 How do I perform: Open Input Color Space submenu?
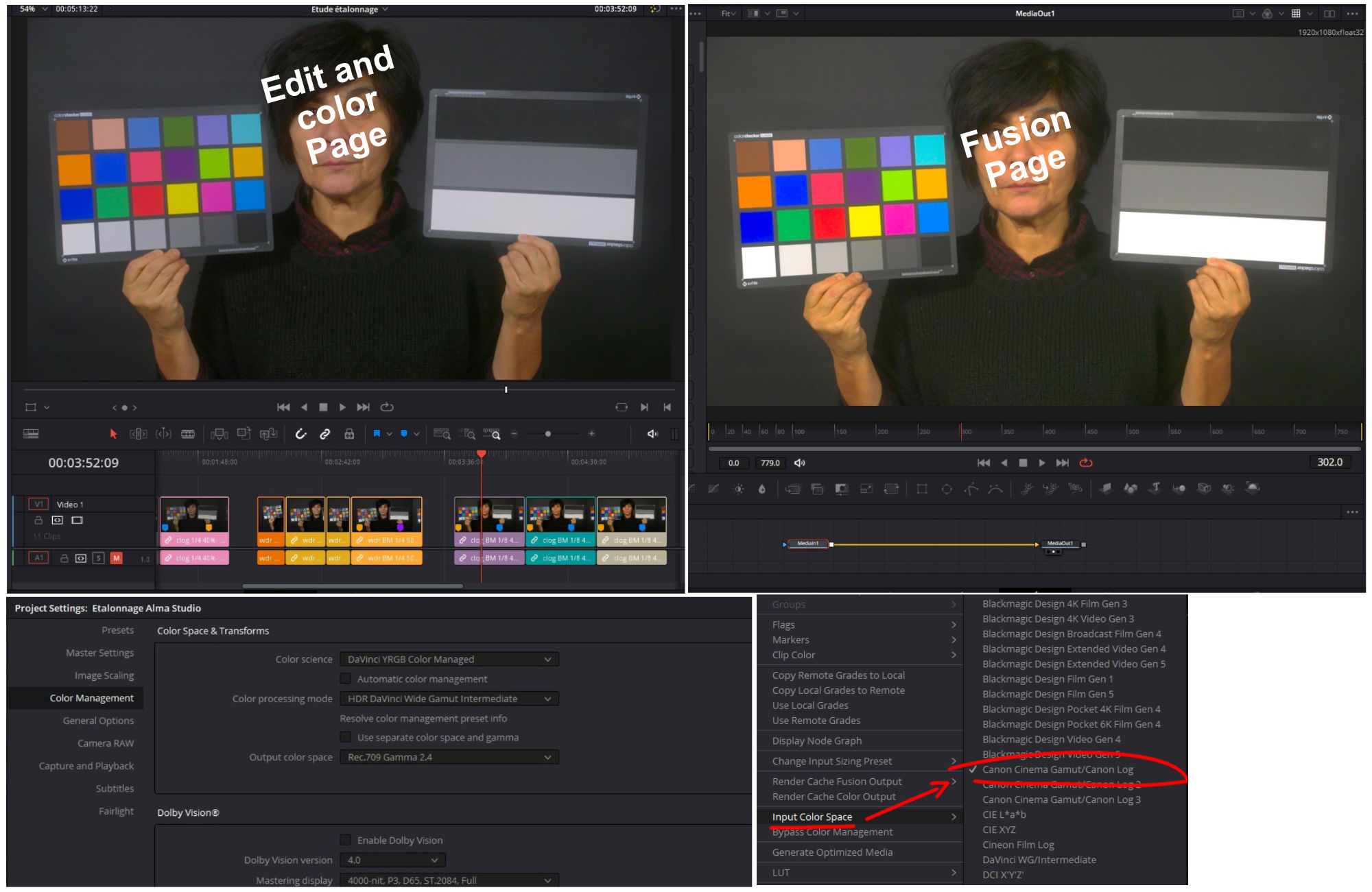point(863,817)
